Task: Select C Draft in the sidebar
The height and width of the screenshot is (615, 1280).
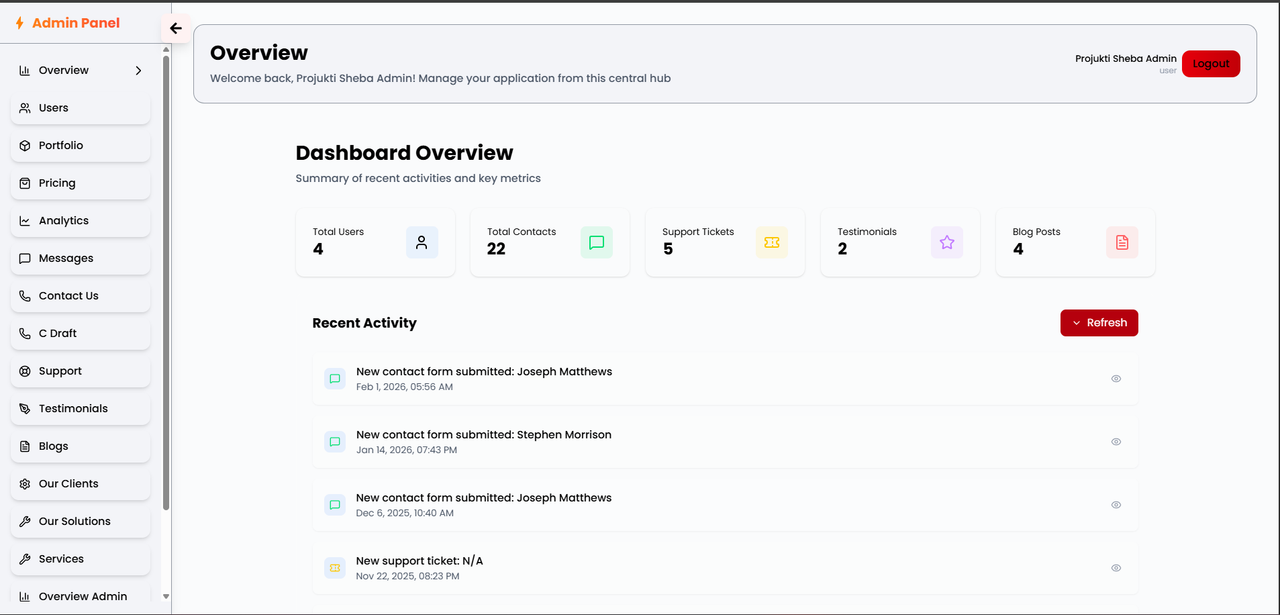Action: (x=80, y=333)
